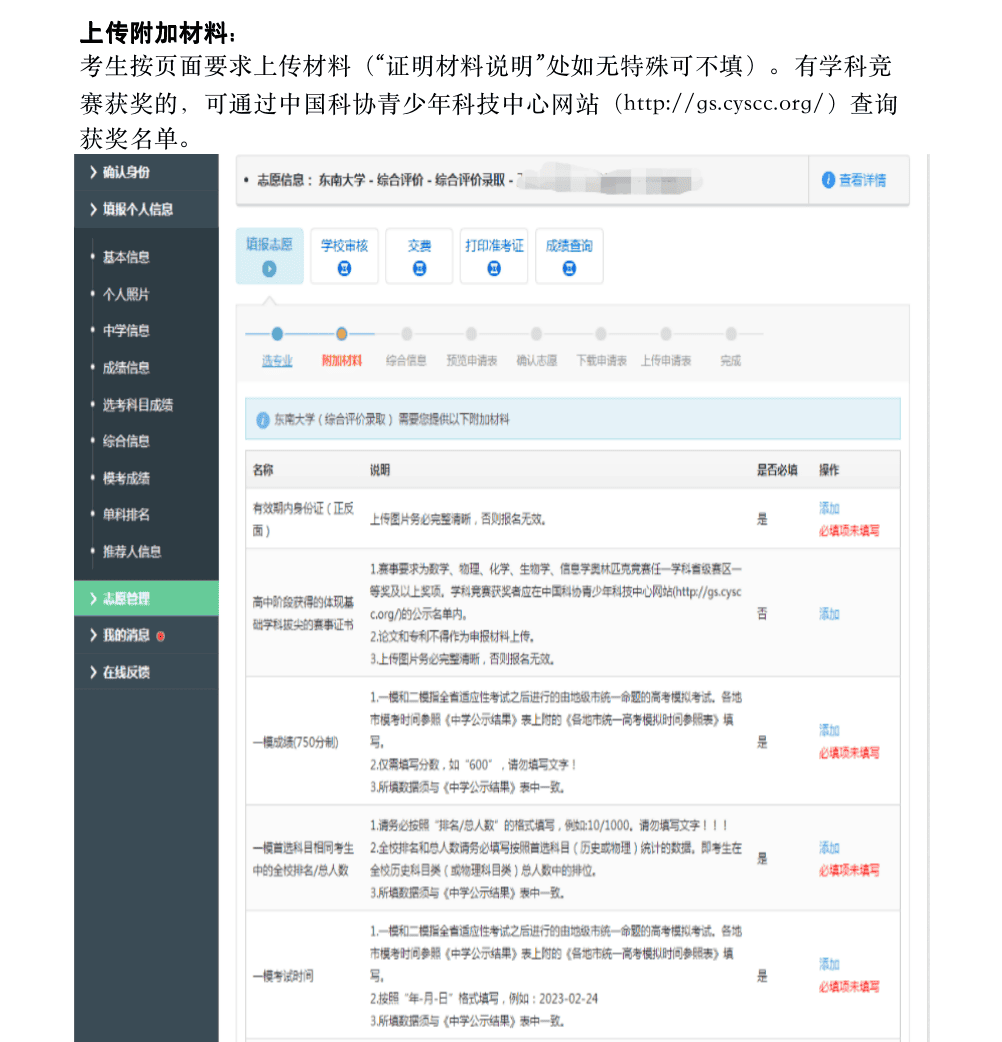Click the icon under 学校审核
The image size is (1002, 1042).
tap(344, 268)
